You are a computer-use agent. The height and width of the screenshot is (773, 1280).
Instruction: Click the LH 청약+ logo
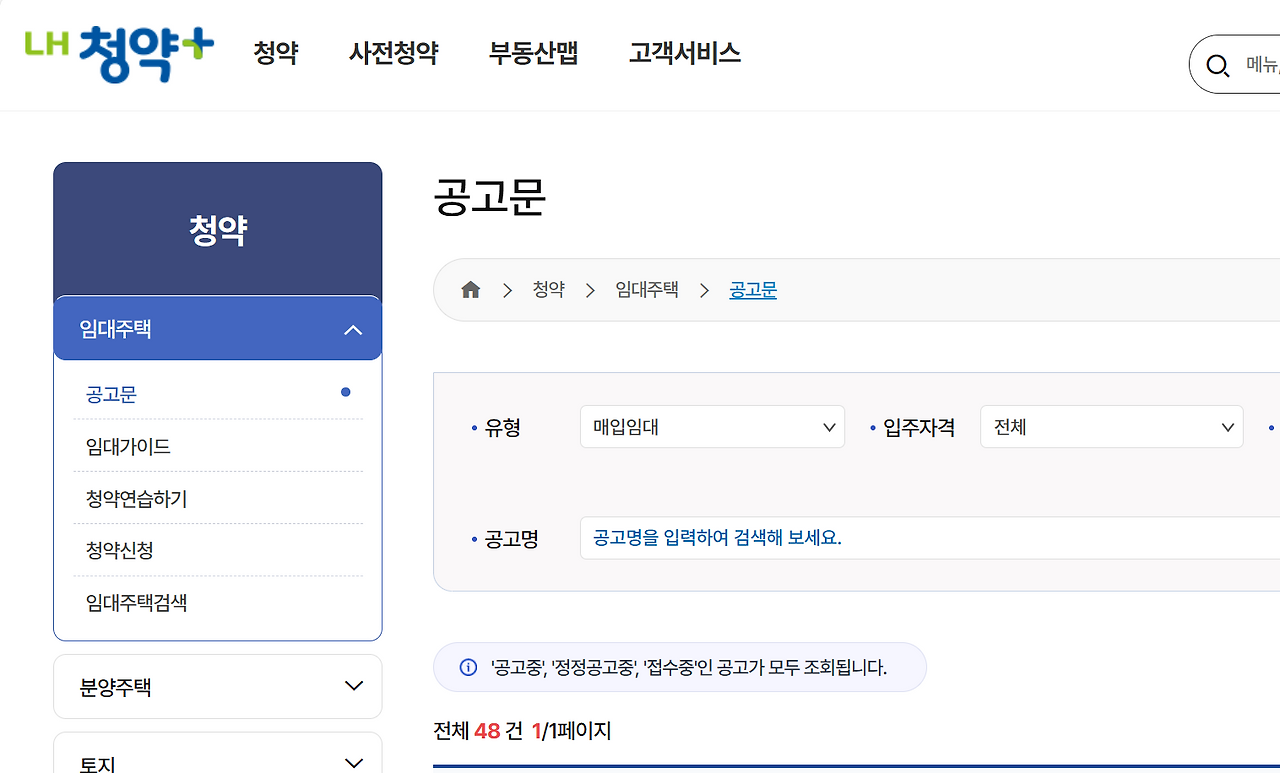click(120, 53)
